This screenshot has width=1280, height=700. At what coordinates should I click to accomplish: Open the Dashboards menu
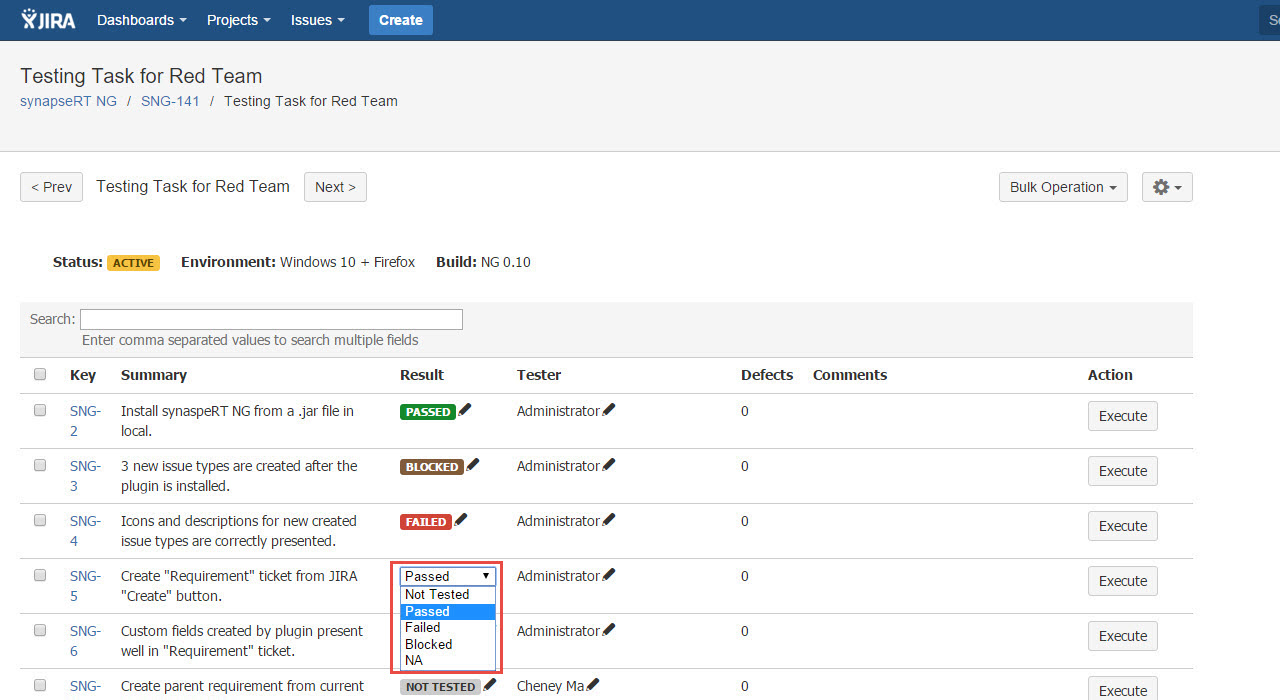click(x=141, y=20)
